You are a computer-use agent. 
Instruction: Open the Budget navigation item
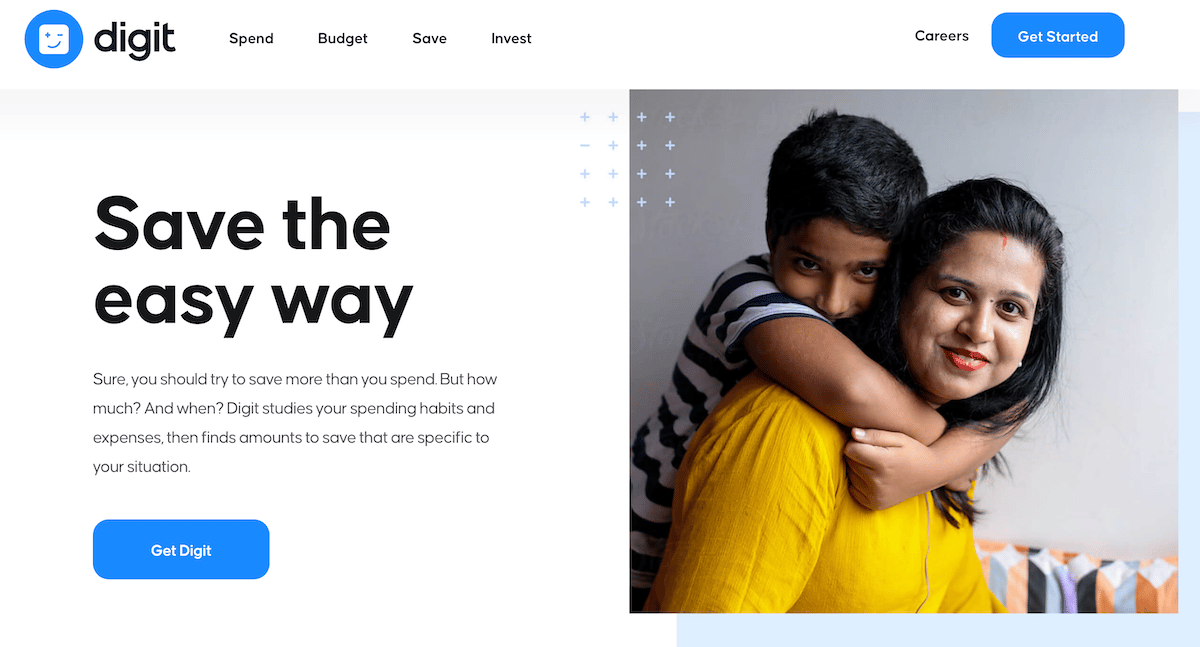(x=343, y=38)
